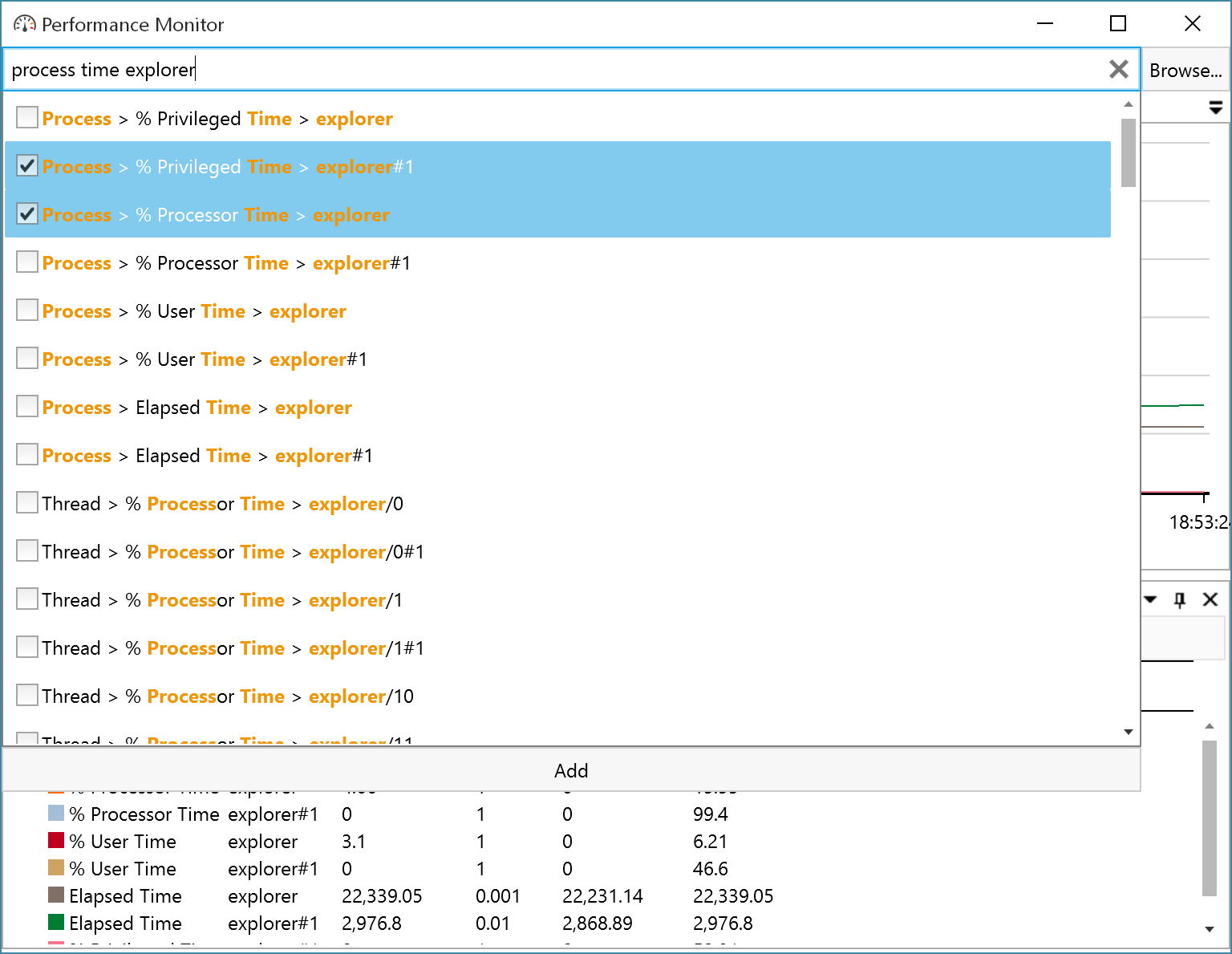Click the Browse button

click(x=1185, y=70)
